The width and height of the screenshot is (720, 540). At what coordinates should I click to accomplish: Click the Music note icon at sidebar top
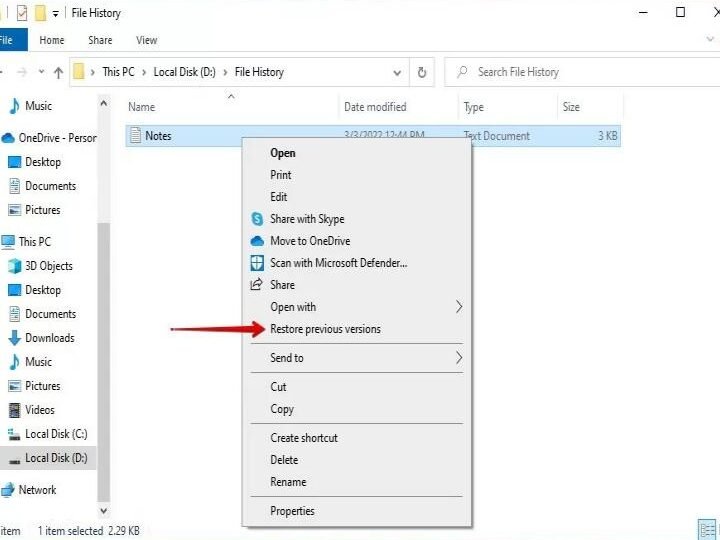pos(15,106)
